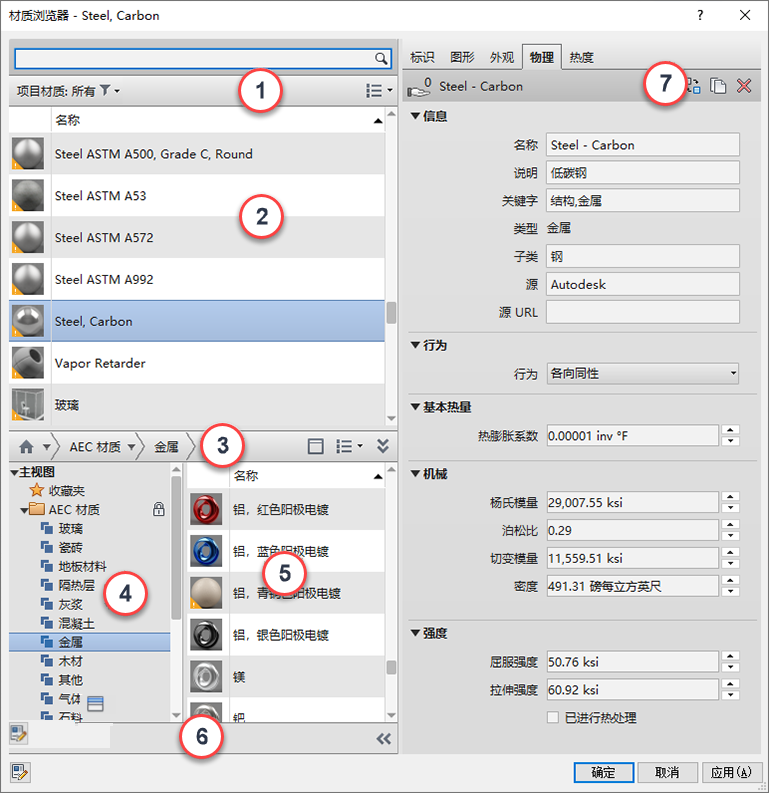Go to the library Home icon
This screenshot has width=769, height=793.
(26, 447)
